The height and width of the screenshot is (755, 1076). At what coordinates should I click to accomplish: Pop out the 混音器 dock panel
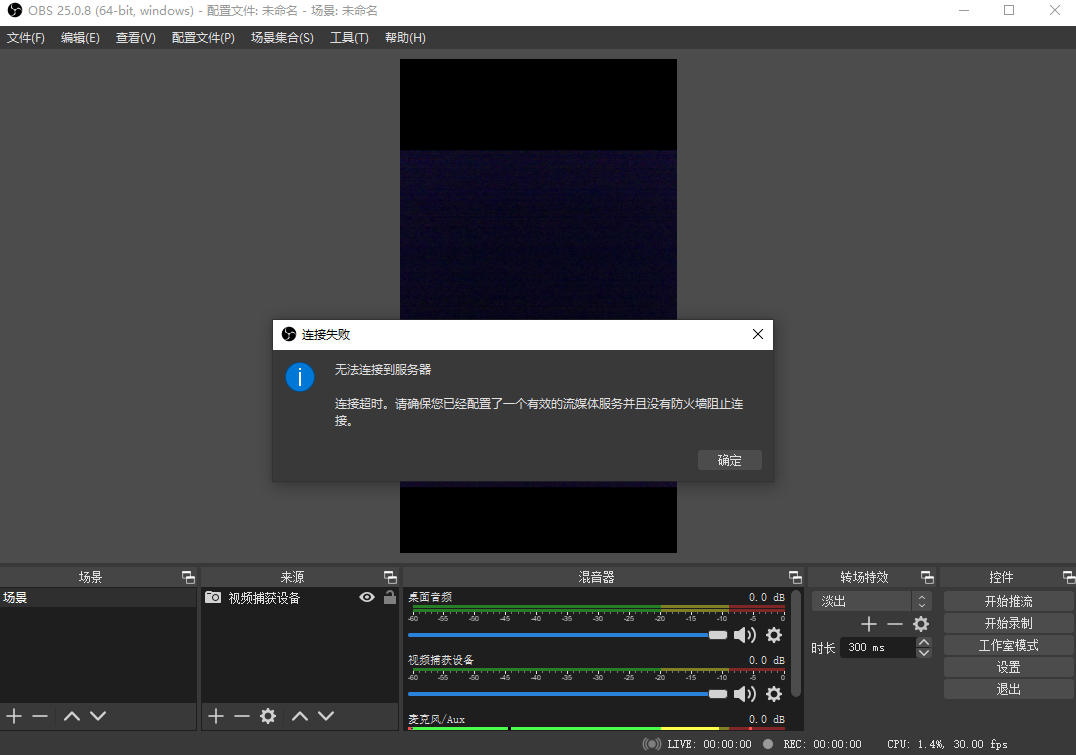point(795,577)
